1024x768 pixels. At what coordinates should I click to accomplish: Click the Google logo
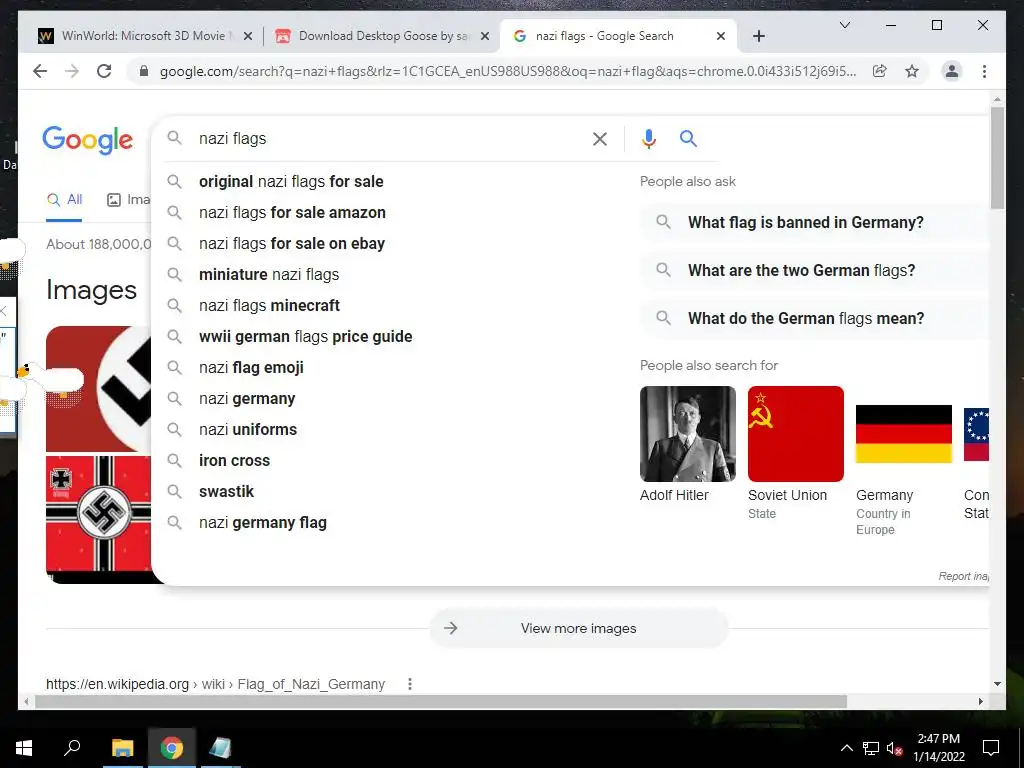click(x=88, y=140)
